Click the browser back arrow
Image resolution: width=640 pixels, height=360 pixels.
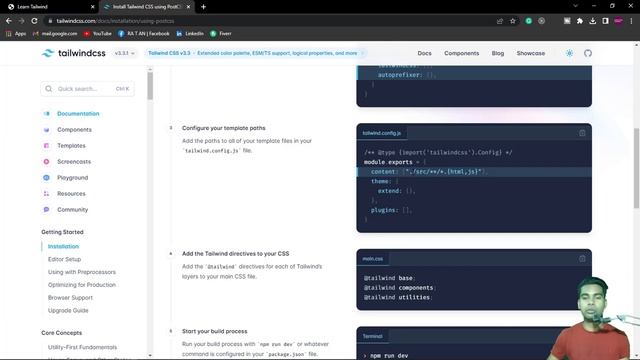tap(9, 21)
